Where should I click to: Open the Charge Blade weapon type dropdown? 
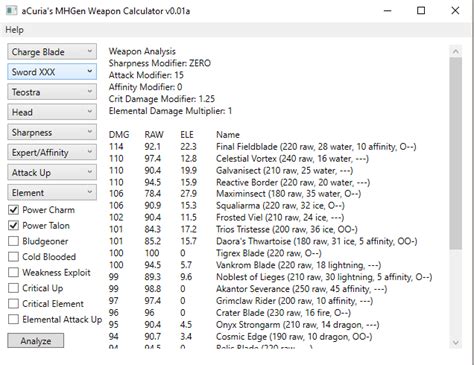[x=52, y=52]
